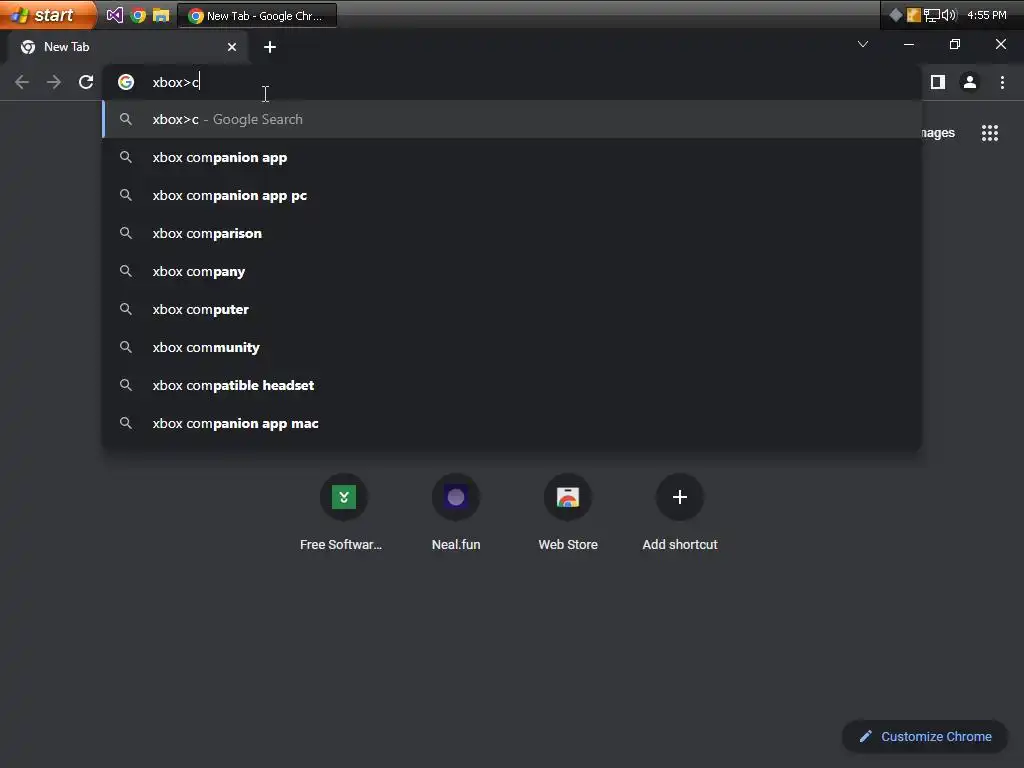Open the Web Store shortcut tile

coord(568,513)
